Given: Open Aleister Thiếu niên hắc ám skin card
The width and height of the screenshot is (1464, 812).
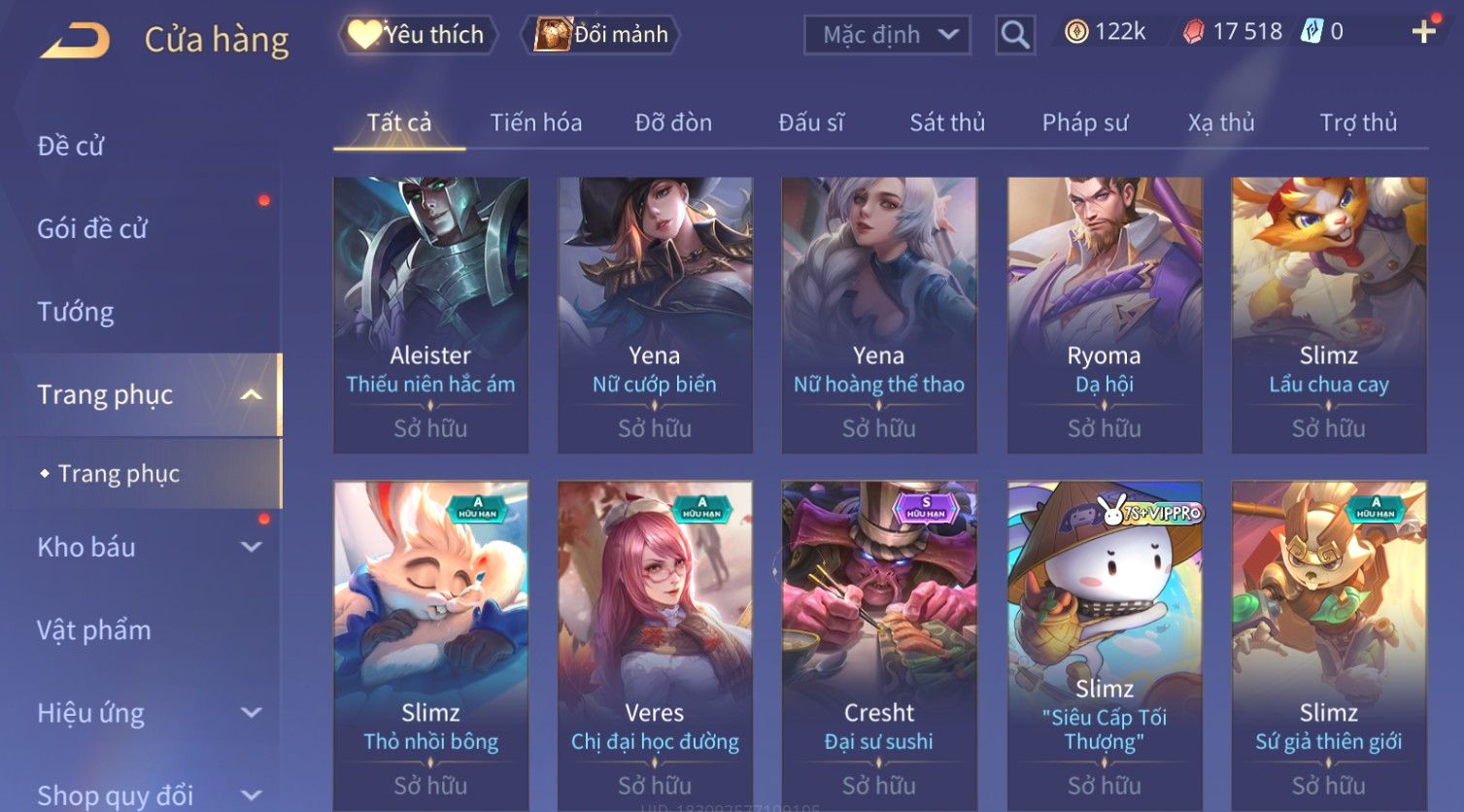Looking at the screenshot, I should pyautogui.click(x=430, y=316).
